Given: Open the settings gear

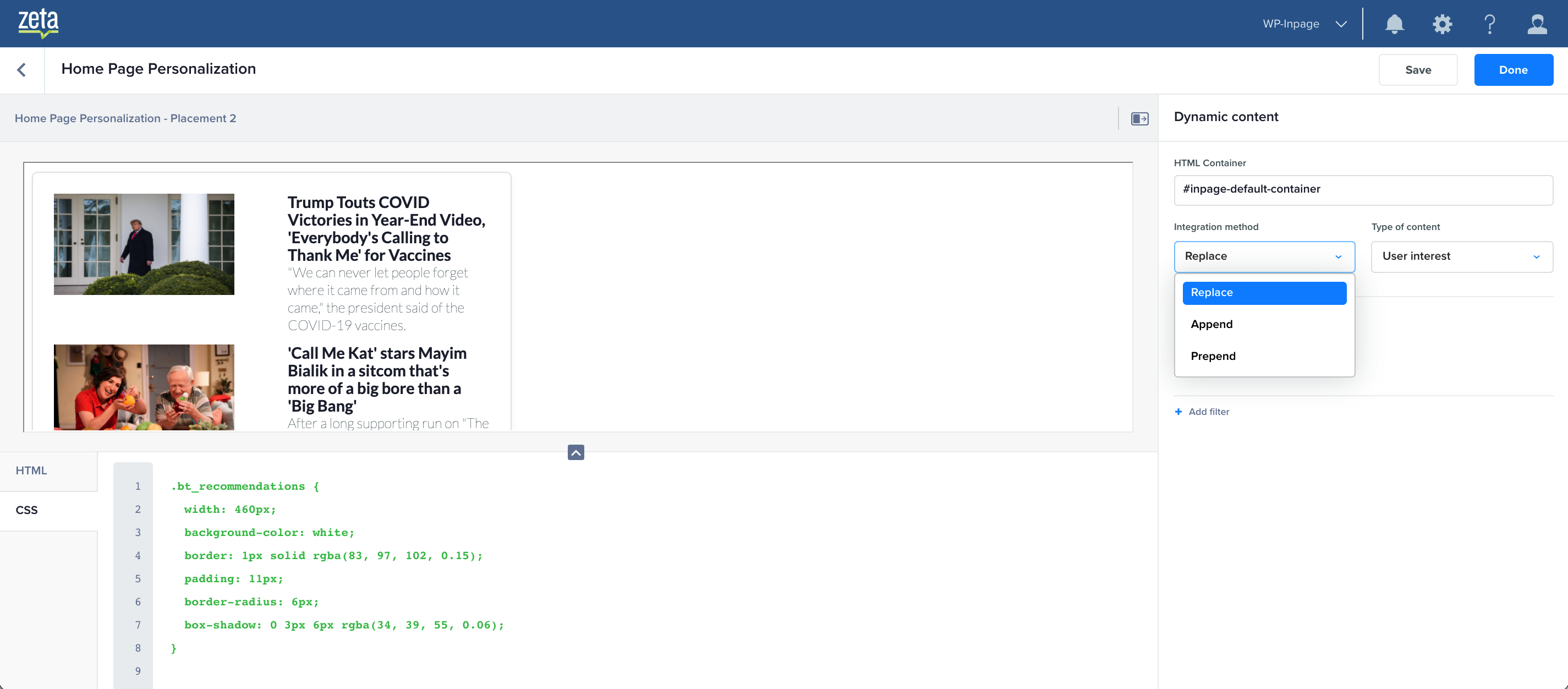Looking at the screenshot, I should pyautogui.click(x=1442, y=24).
